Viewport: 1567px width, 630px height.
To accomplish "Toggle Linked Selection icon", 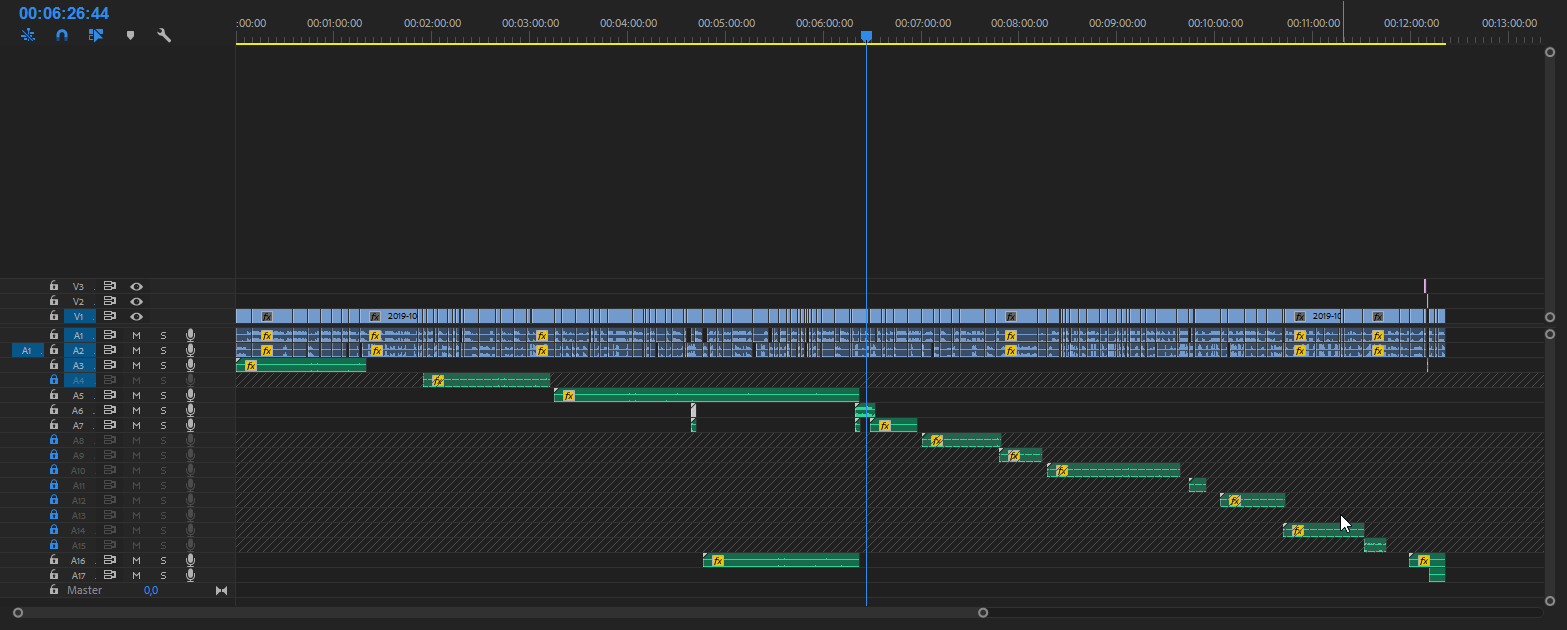I will 96,35.
